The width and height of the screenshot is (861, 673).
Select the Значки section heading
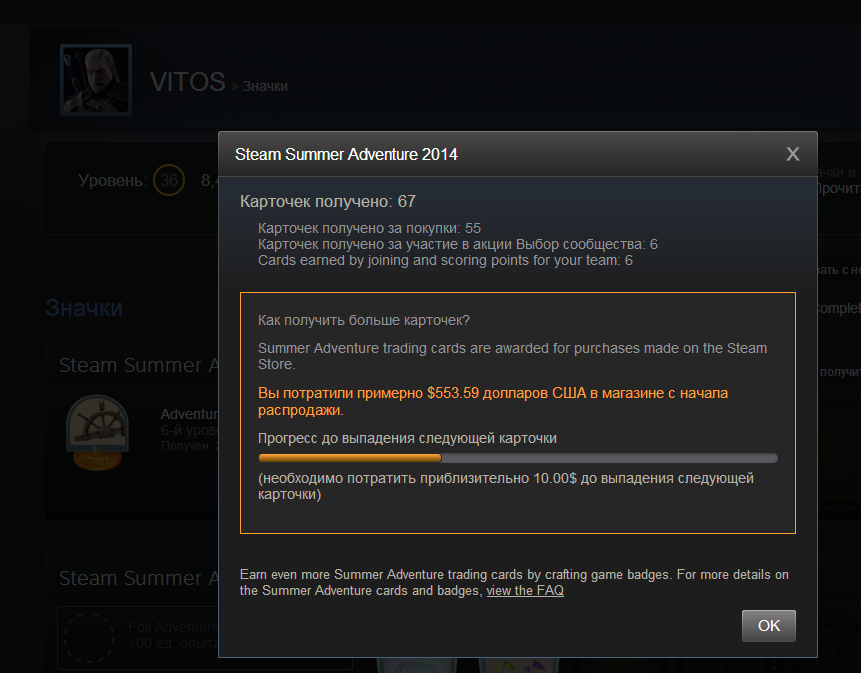84,308
